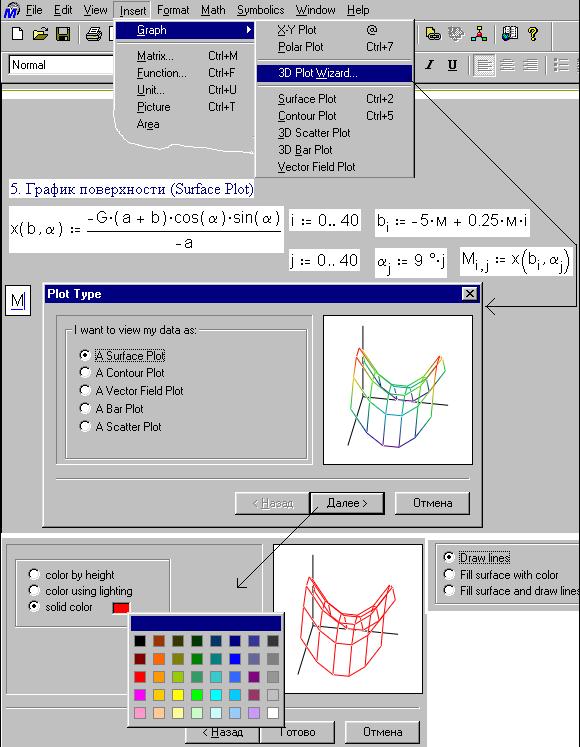The height and width of the screenshot is (747, 580).
Task: Choose the A Scatter Plot radio option
Action: pyautogui.click(x=121, y=426)
